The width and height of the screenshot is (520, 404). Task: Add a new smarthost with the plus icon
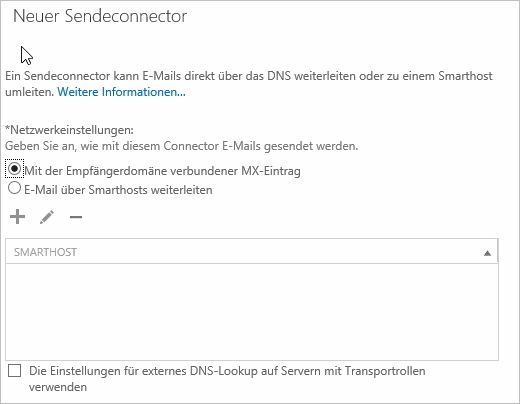coord(17,217)
